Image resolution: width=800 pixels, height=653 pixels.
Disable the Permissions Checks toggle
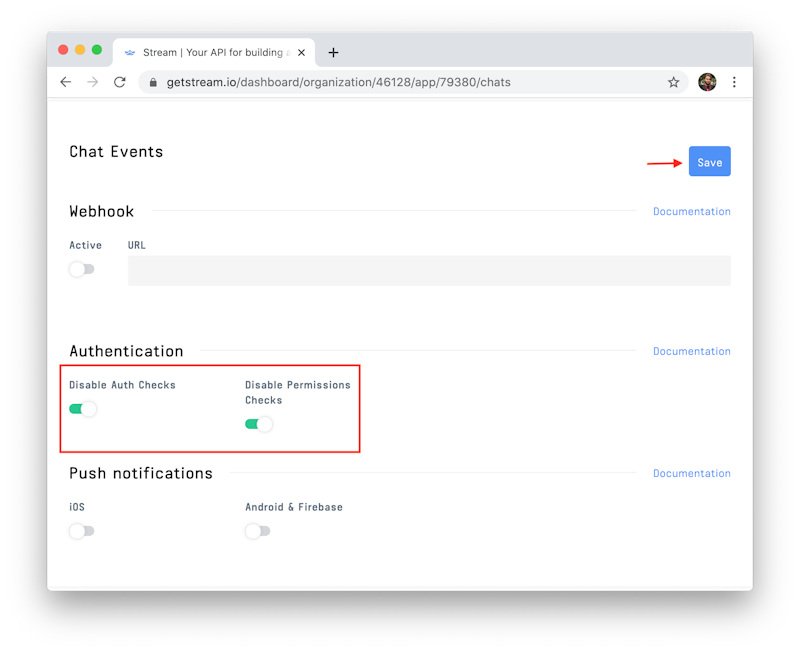point(259,424)
